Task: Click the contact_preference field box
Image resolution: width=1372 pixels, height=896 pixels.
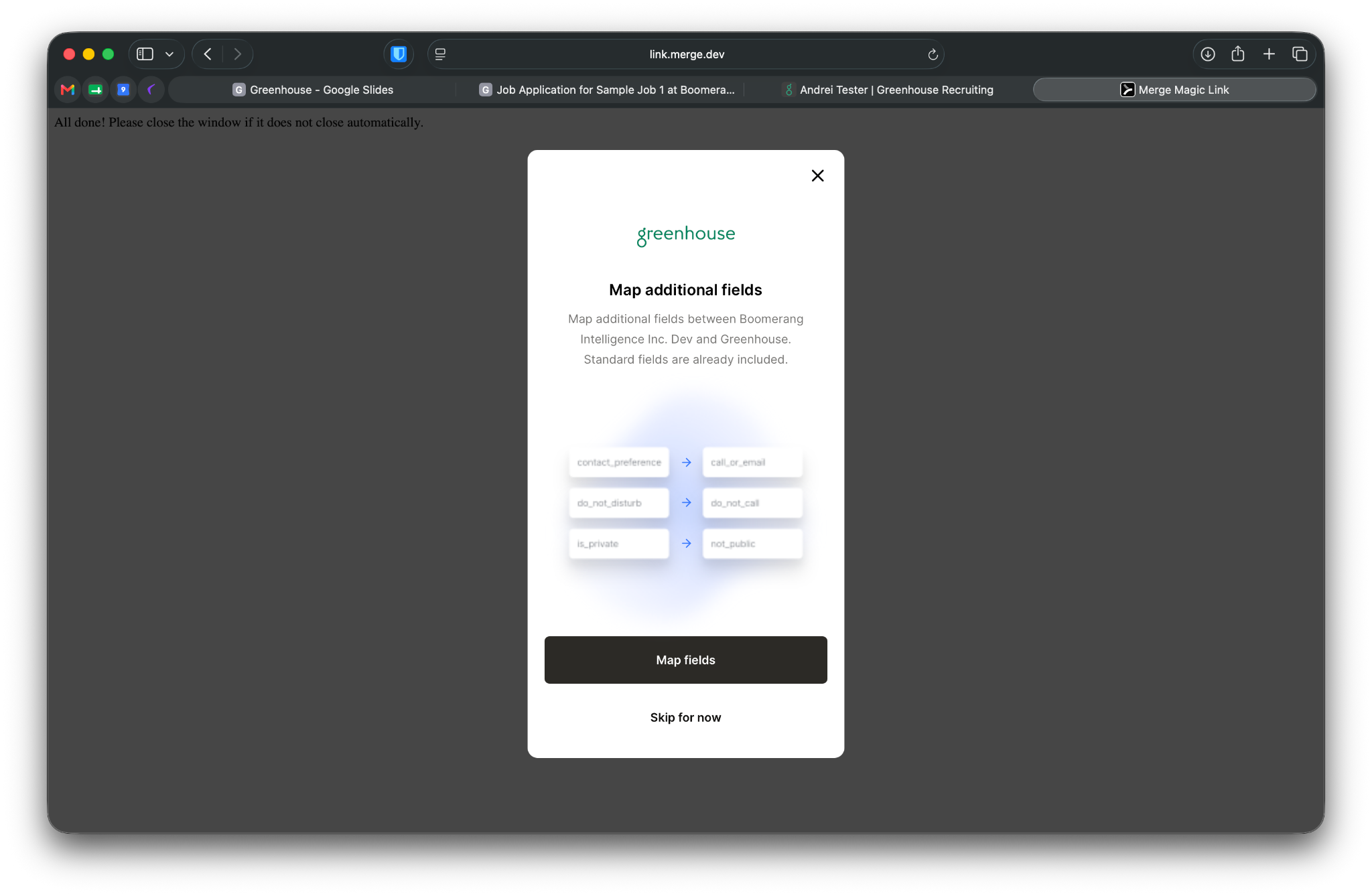Action: pyautogui.click(x=618, y=462)
